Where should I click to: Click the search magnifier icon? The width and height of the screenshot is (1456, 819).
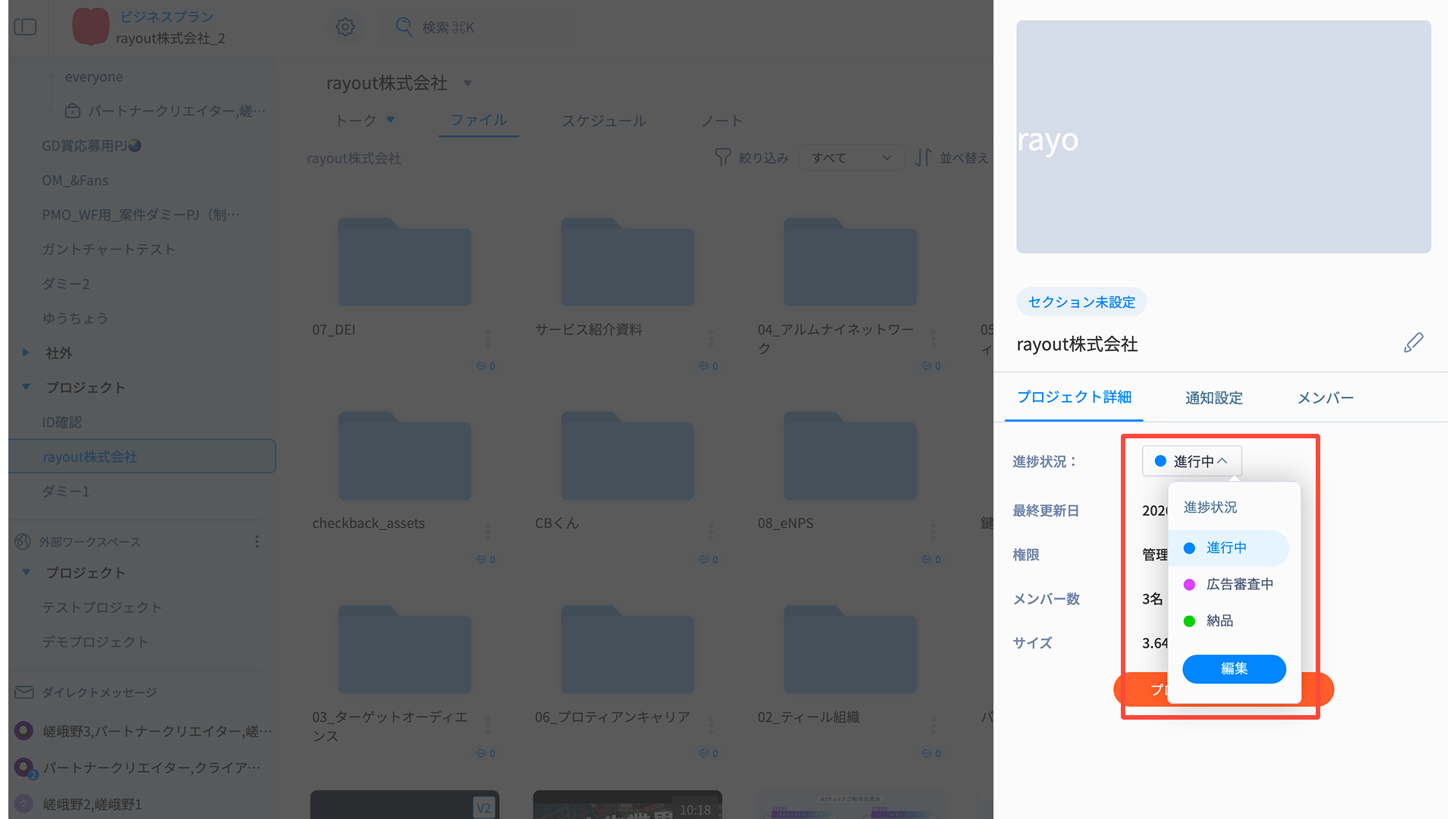pyautogui.click(x=404, y=27)
